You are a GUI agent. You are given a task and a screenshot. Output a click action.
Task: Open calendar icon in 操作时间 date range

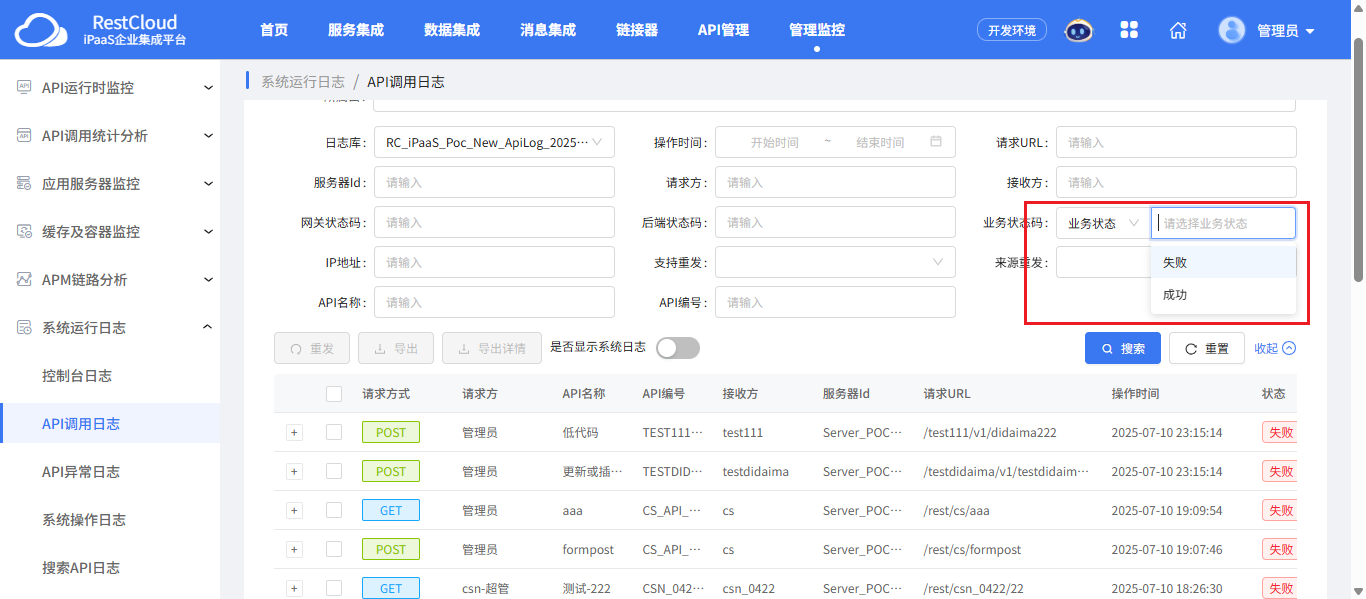pyautogui.click(x=936, y=142)
